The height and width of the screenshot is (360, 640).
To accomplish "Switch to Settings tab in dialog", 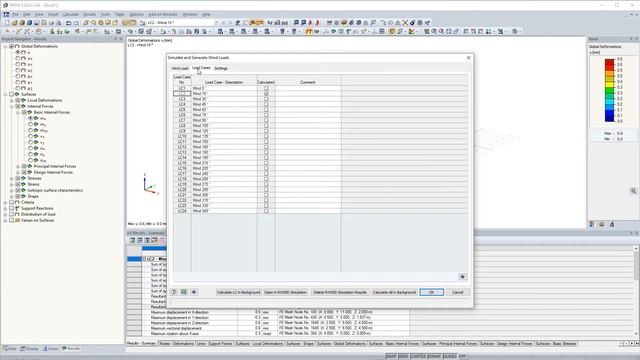I will [221, 68].
